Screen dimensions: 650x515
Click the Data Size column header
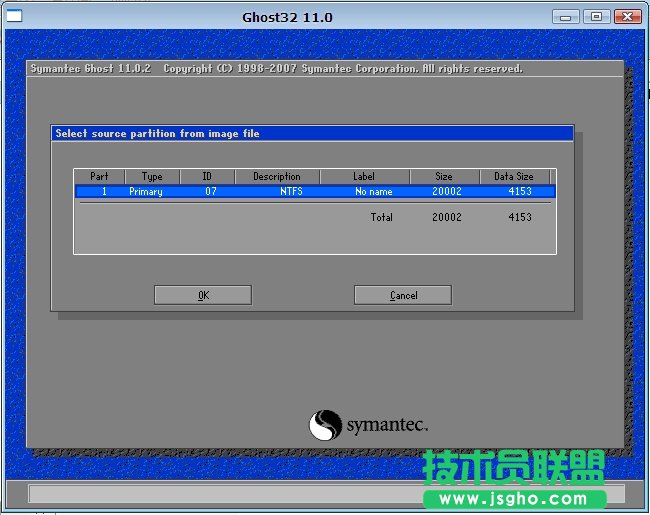point(514,177)
